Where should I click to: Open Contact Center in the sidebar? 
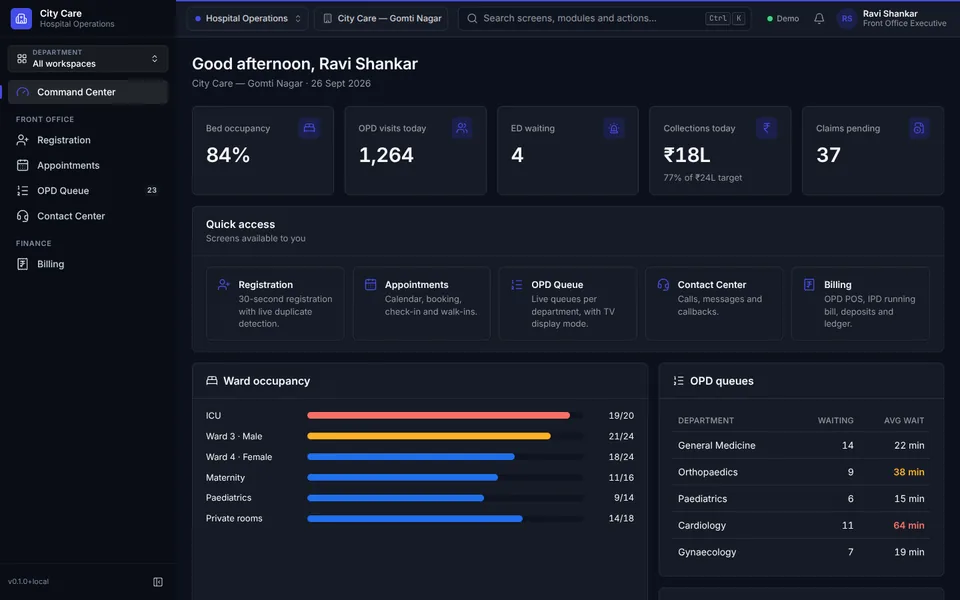88,216
